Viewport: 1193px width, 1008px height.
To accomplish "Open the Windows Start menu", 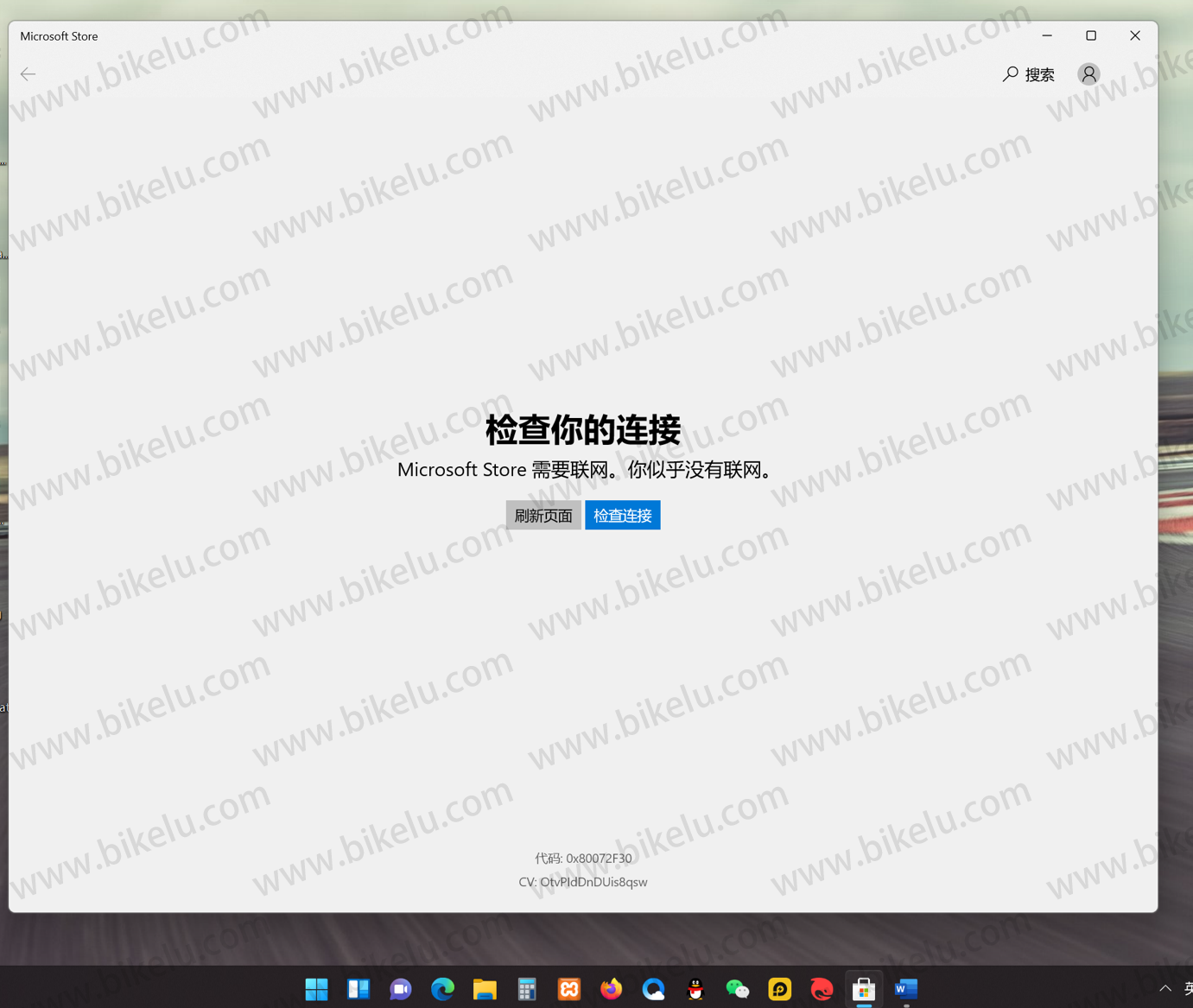I will 316,989.
